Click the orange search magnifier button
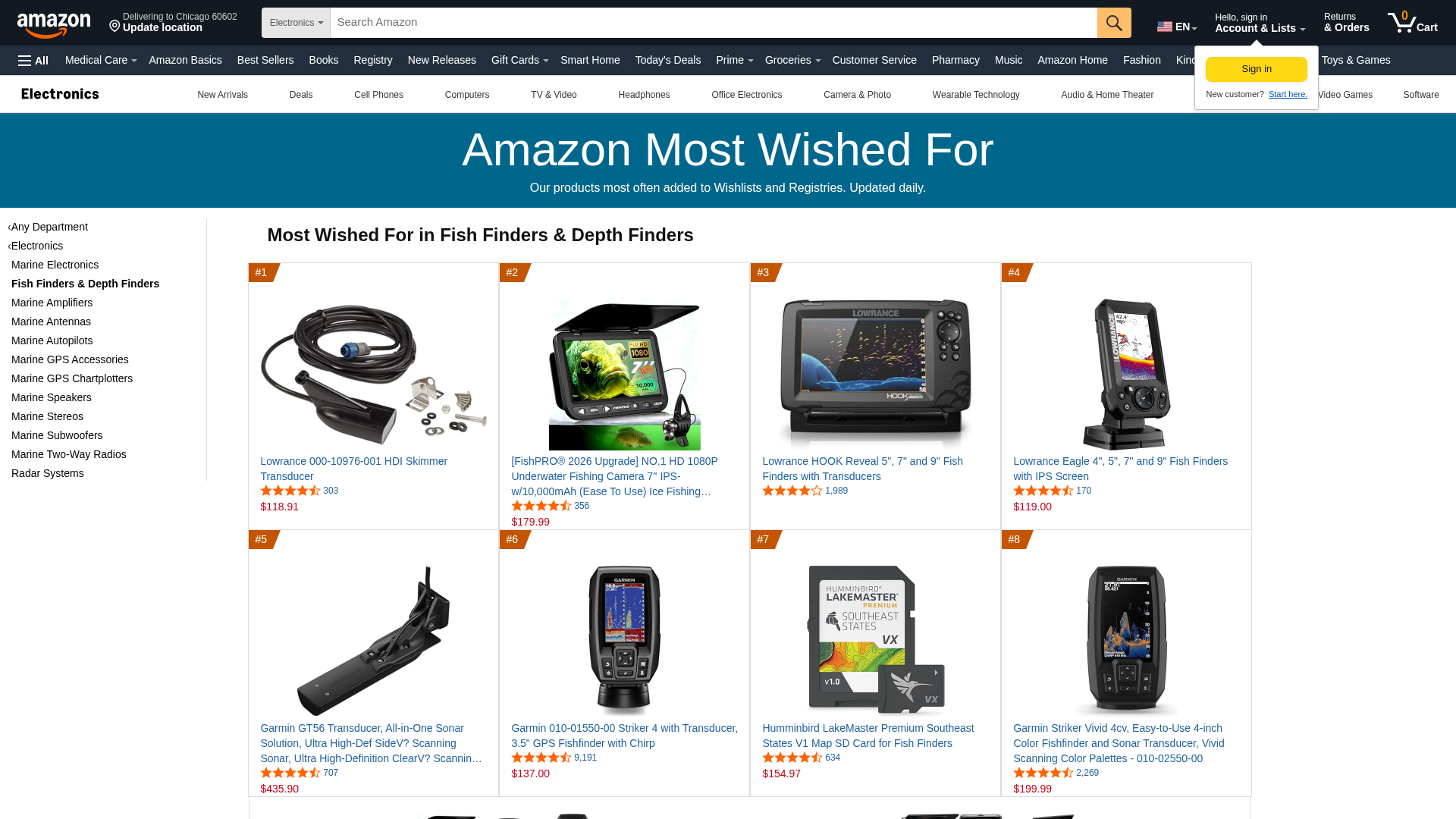 1113,23
